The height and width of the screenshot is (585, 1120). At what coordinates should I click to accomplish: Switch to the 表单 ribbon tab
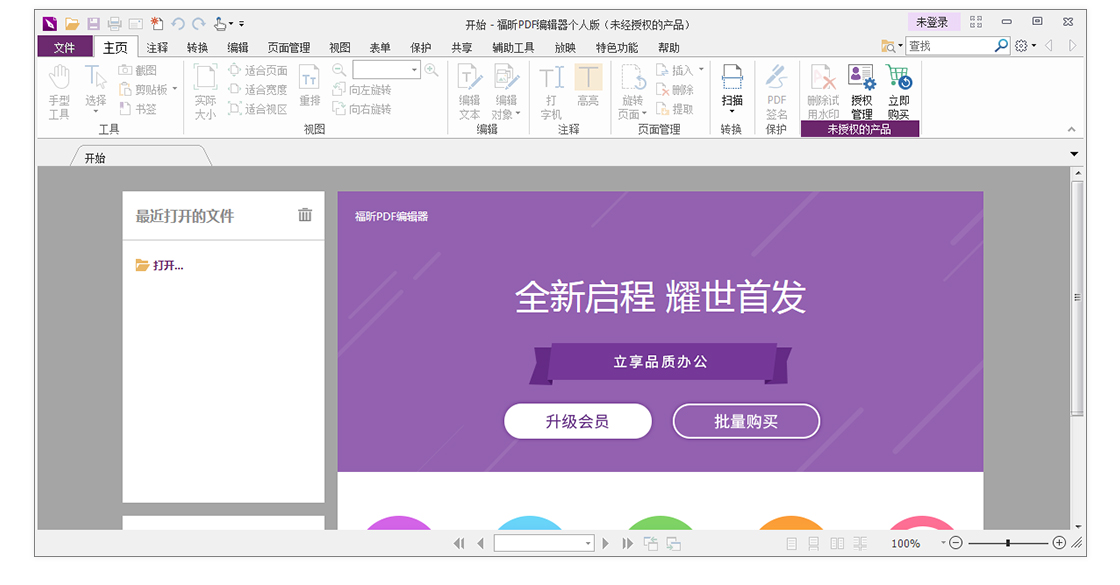pos(379,48)
